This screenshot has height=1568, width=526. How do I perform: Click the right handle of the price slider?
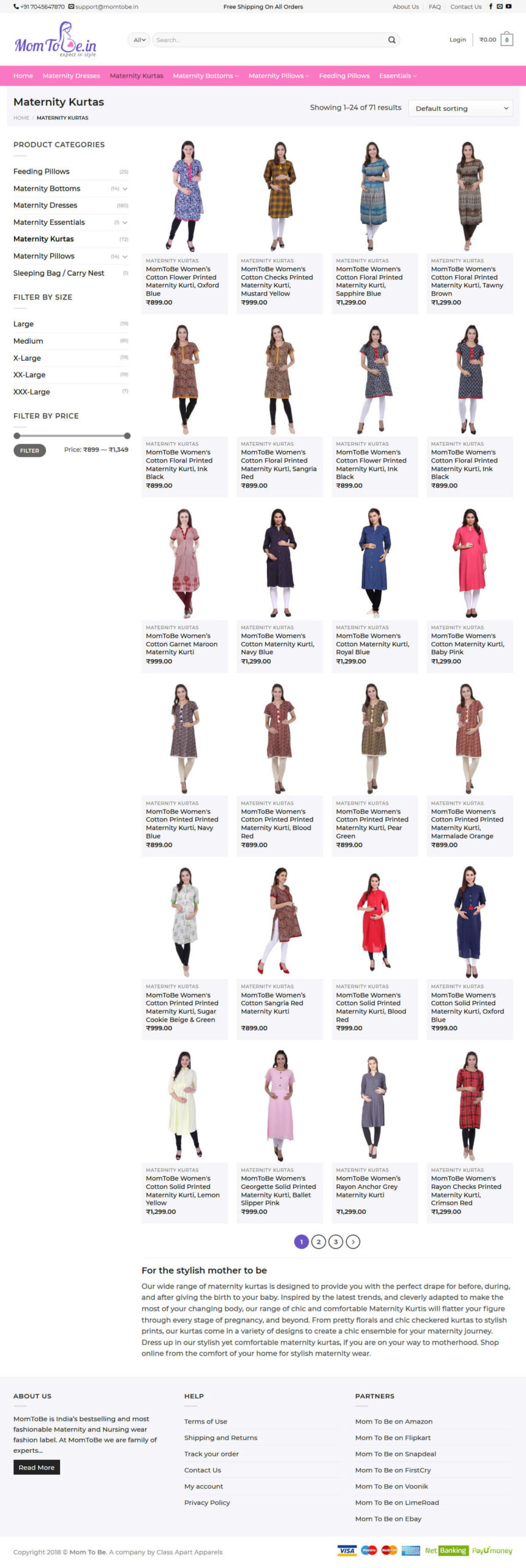point(127,436)
